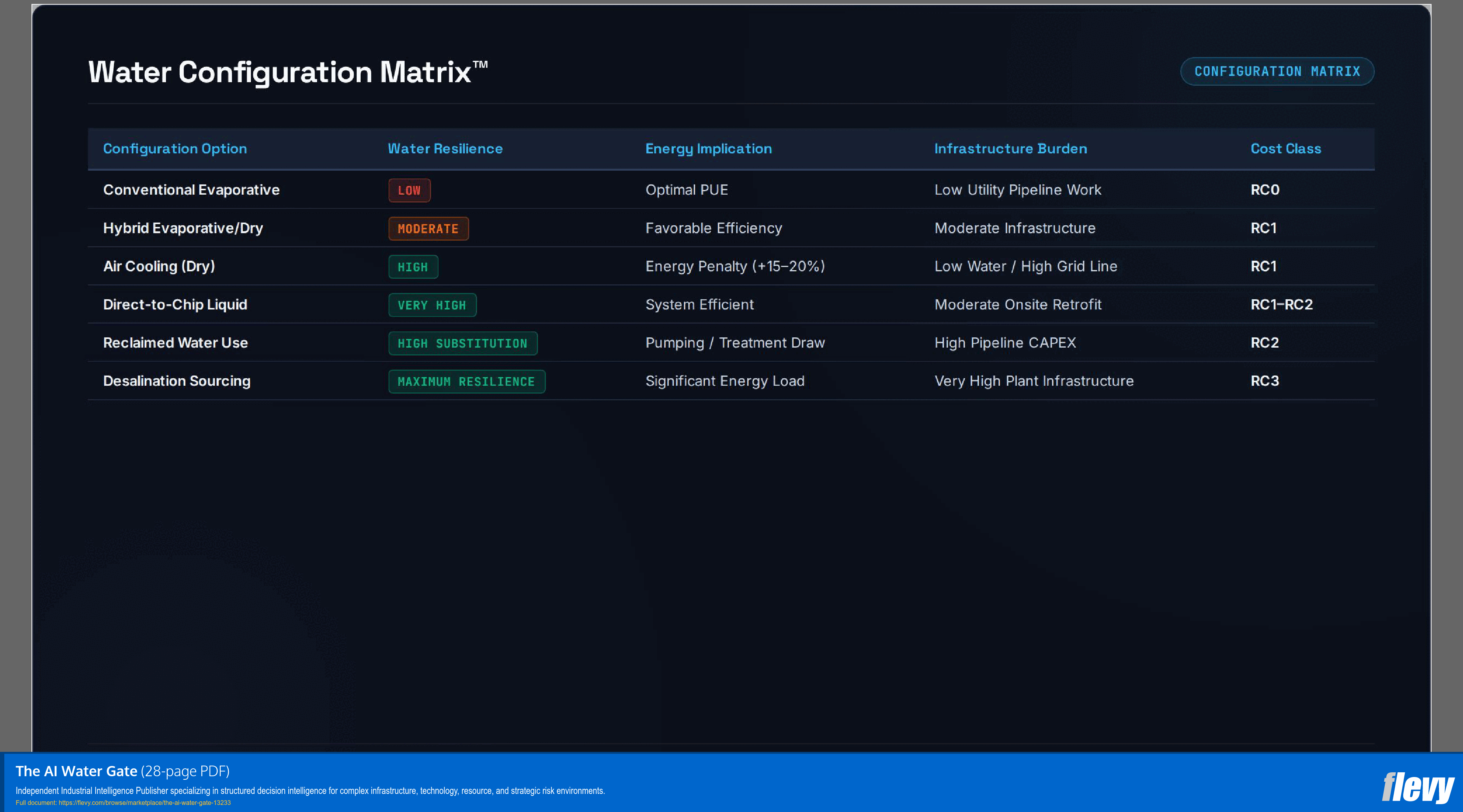Select the Low Water / High Grid Line cell
Screen dimensions: 1463x812
tap(1026, 266)
